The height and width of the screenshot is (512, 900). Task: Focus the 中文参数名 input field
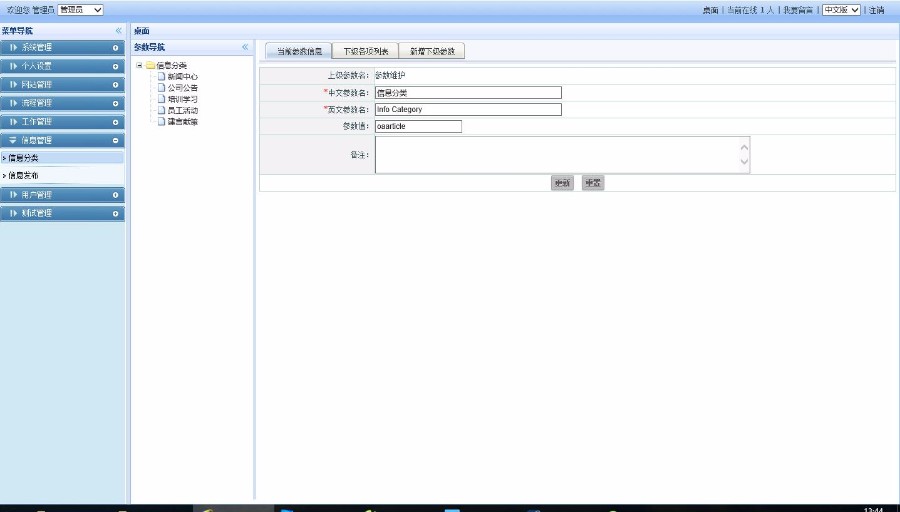coord(468,92)
